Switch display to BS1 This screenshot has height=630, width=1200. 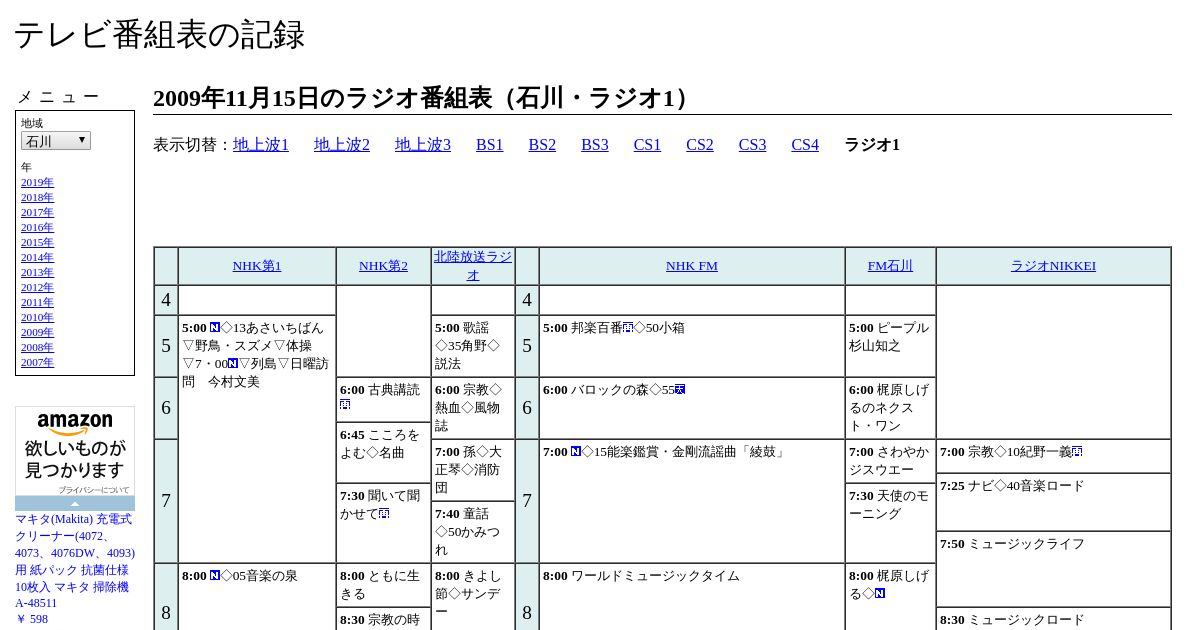click(x=490, y=145)
